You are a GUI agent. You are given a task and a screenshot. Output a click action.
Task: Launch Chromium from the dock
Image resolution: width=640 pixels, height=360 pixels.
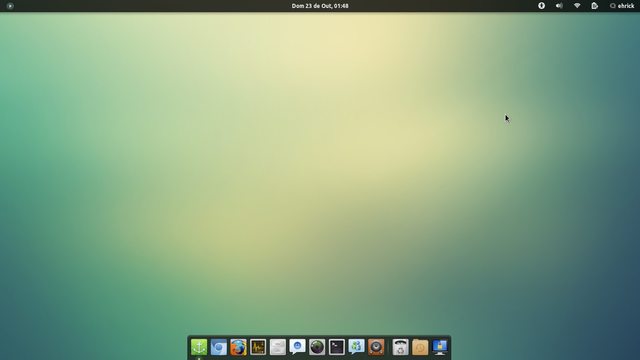pos(219,347)
